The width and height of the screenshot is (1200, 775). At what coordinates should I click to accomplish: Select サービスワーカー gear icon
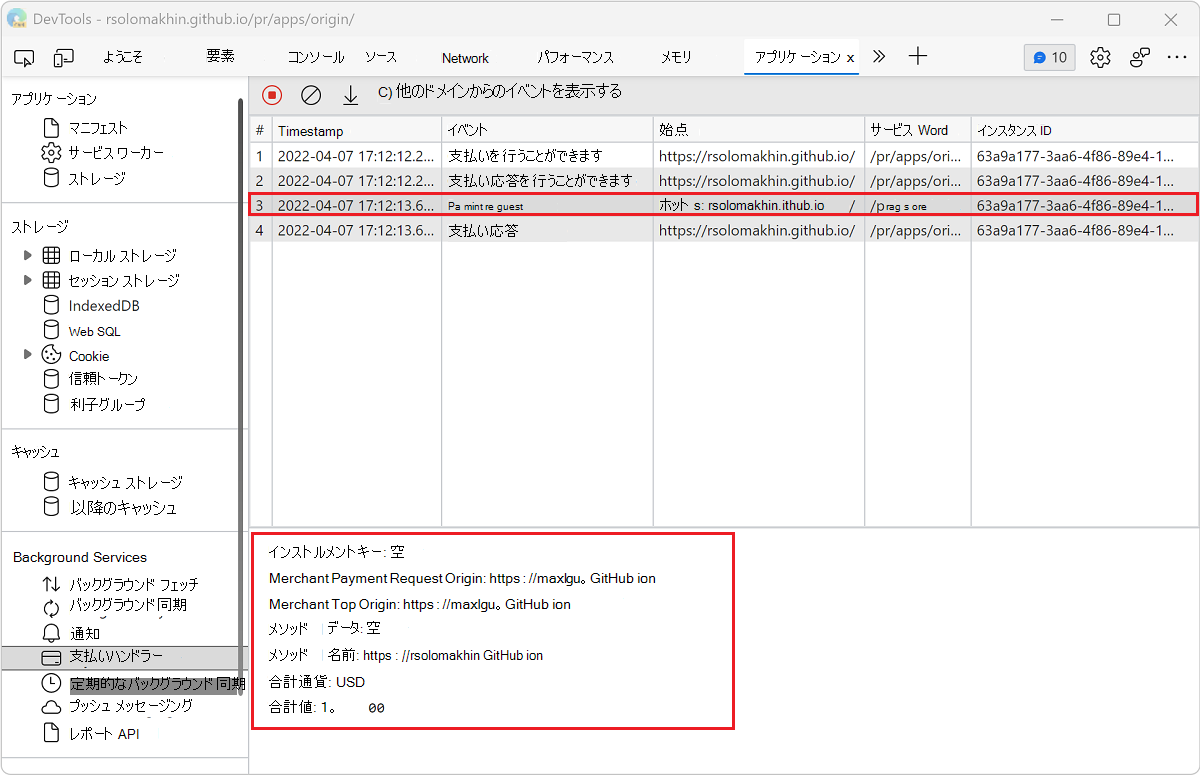tap(51, 153)
